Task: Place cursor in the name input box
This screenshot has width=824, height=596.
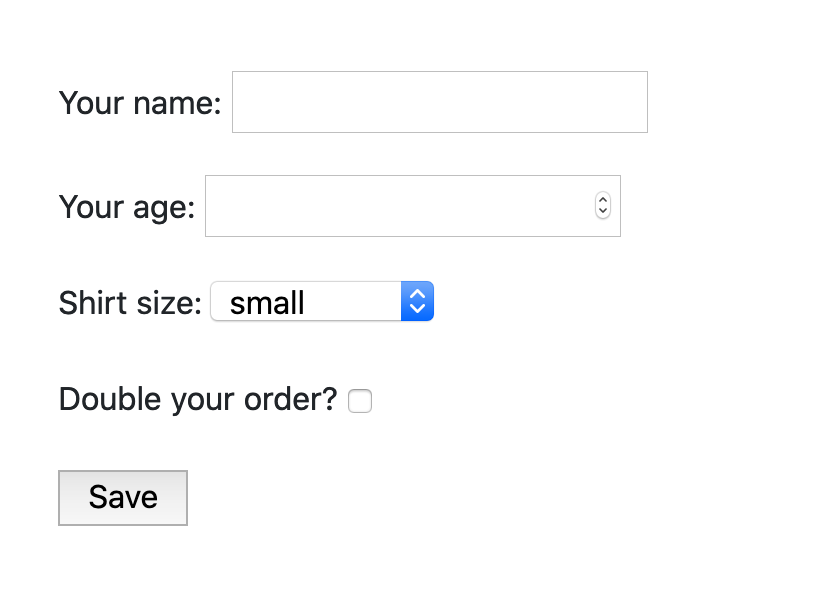Action: click(x=439, y=102)
